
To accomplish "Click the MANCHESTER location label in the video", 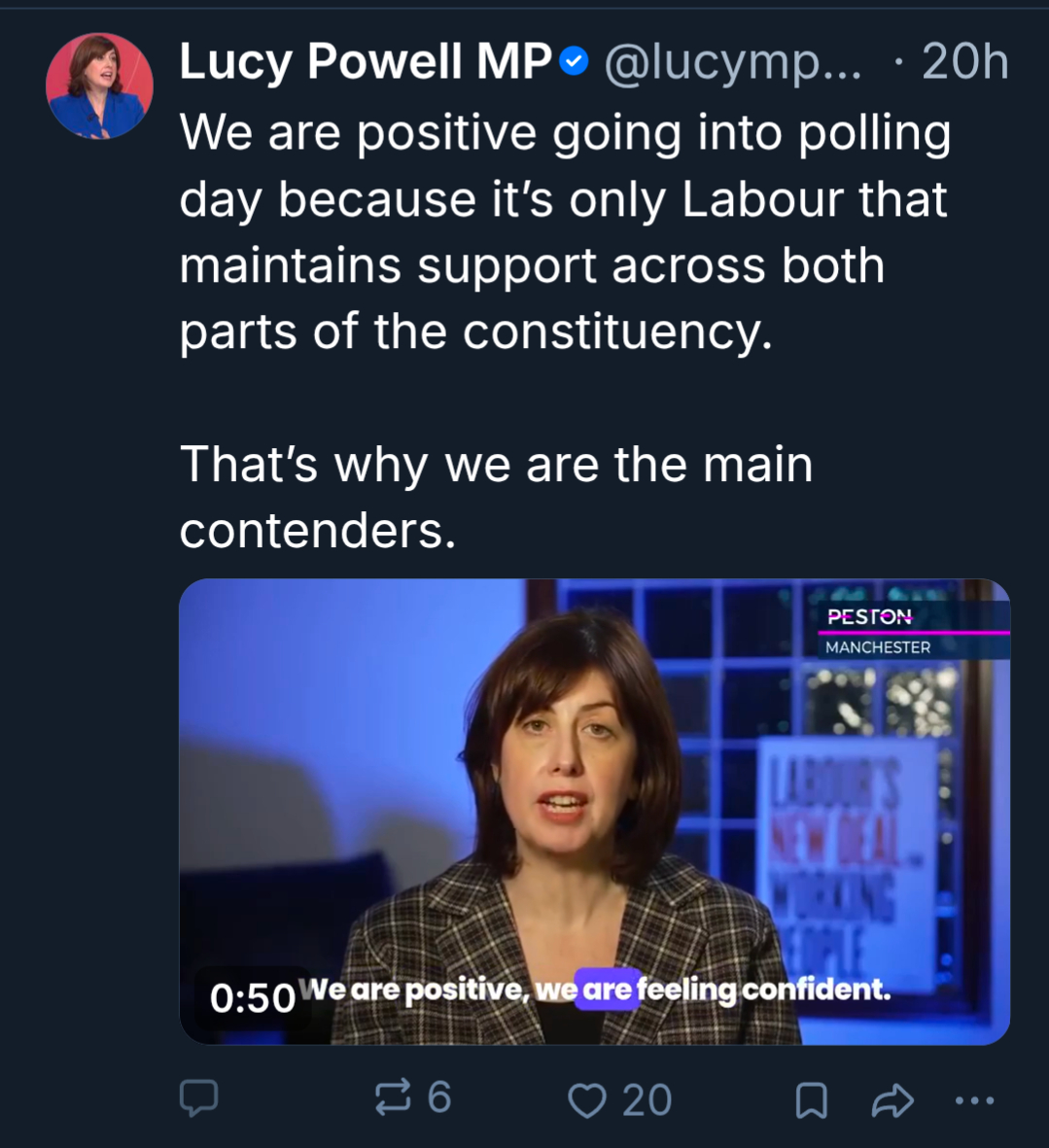I will tap(878, 647).
